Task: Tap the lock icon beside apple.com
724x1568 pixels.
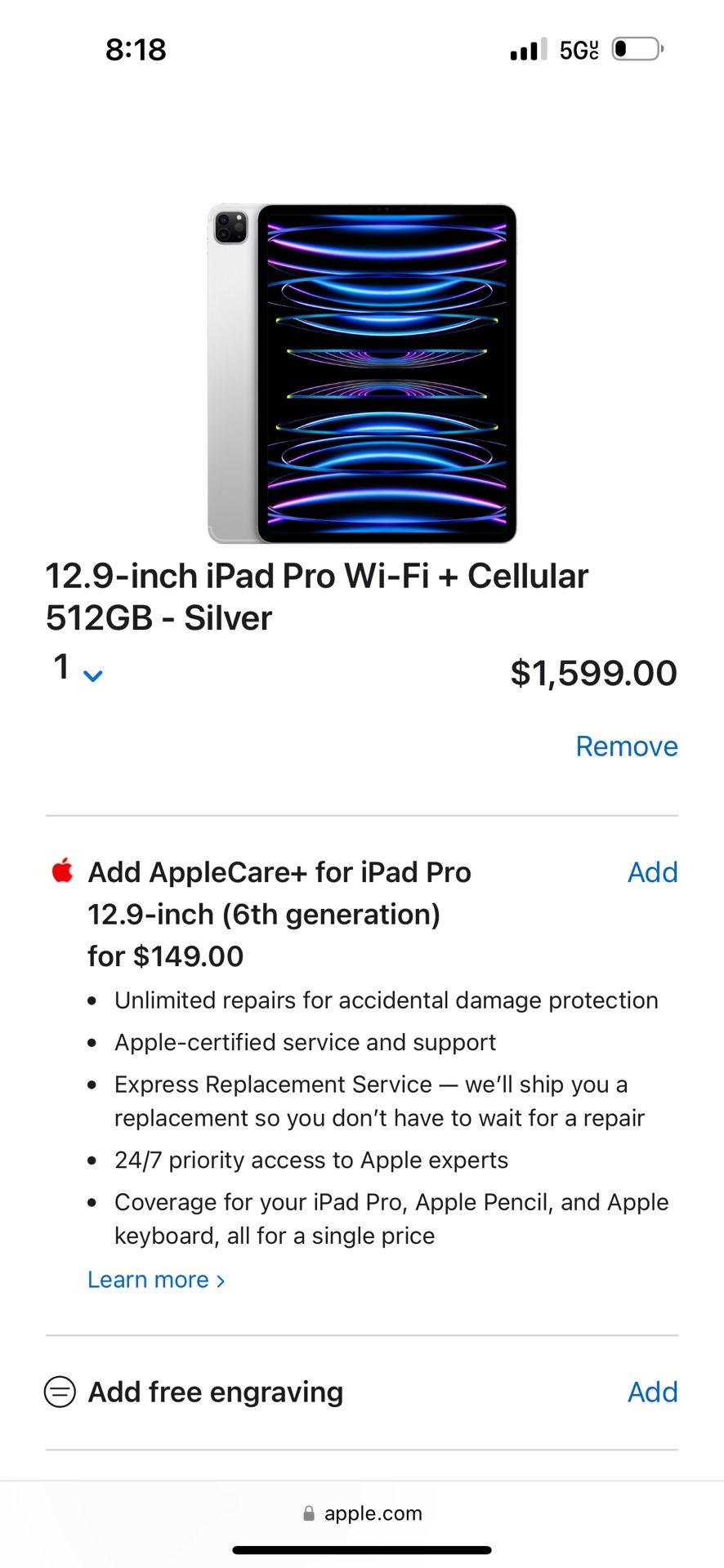Action: pyautogui.click(x=309, y=1513)
